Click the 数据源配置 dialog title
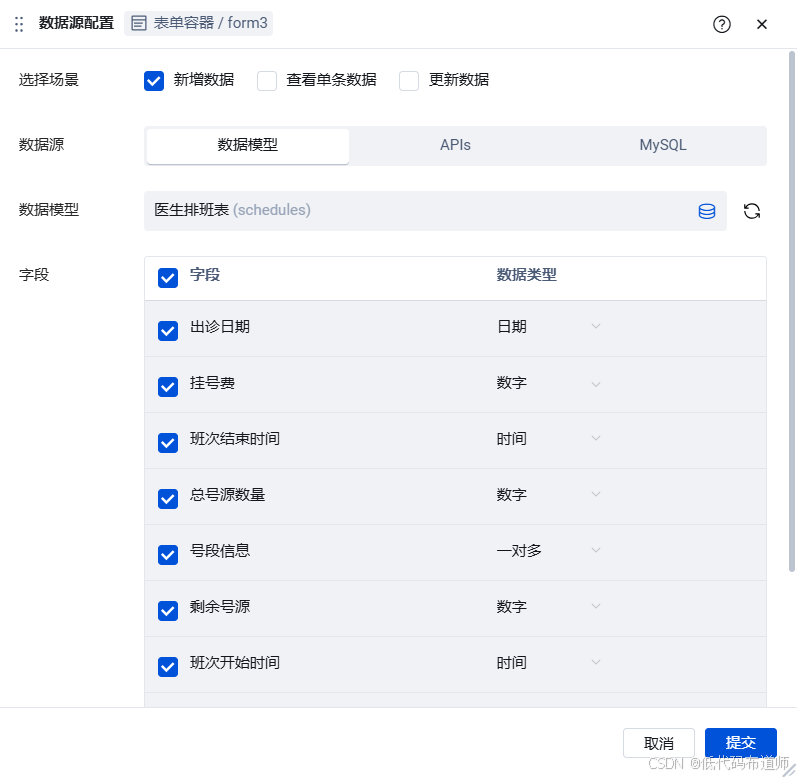Image resolution: width=797 pixels, height=777 pixels. (76, 23)
